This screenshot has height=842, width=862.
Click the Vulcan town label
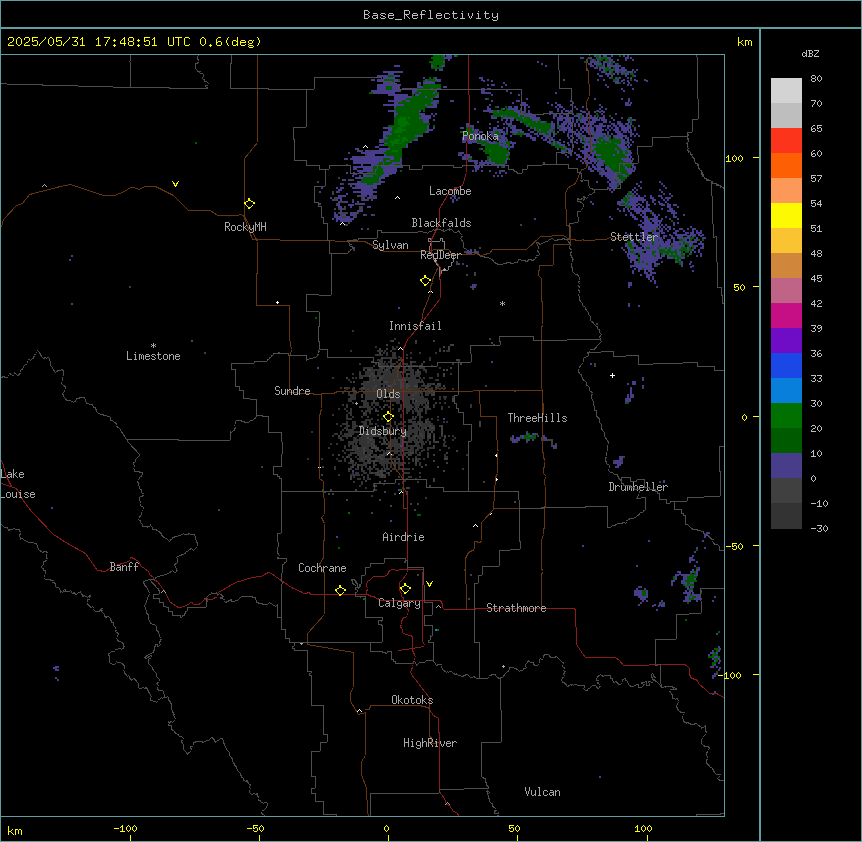point(543,792)
